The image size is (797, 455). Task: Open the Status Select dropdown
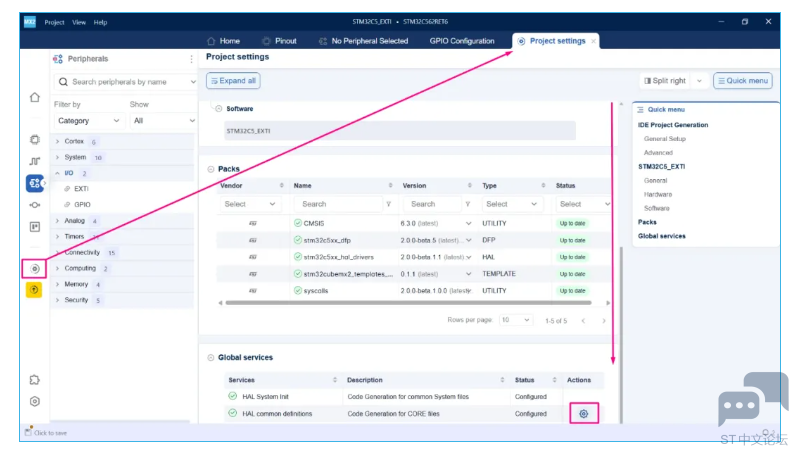(x=583, y=204)
